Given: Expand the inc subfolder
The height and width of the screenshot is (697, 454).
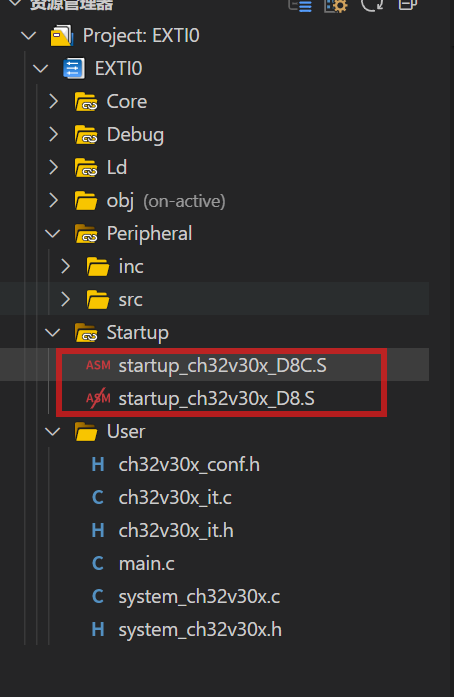Looking at the screenshot, I should point(65,266).
